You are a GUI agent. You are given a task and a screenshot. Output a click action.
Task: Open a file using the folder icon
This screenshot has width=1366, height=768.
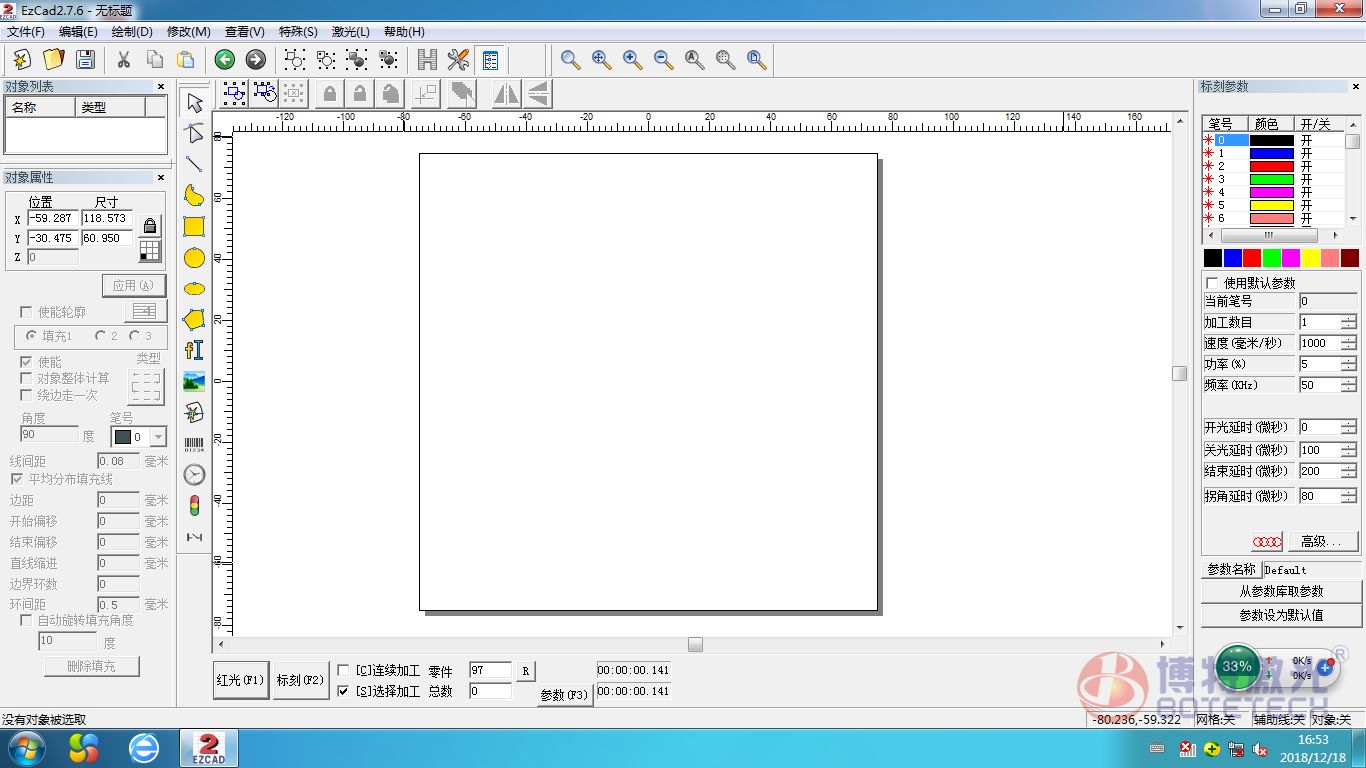pyautogui.click(x=53, y=59)
